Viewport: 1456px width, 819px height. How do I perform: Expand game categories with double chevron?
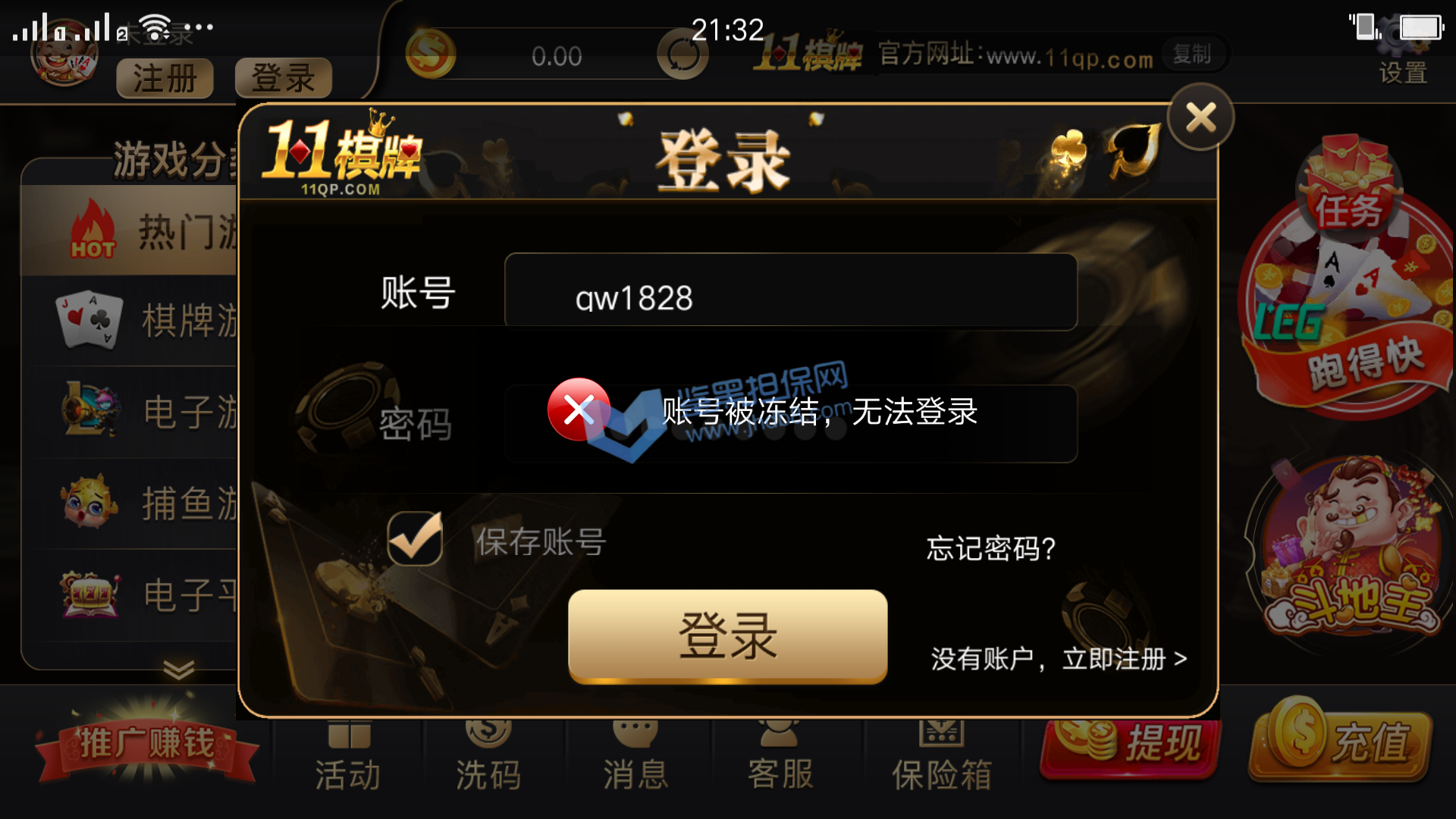179,670
